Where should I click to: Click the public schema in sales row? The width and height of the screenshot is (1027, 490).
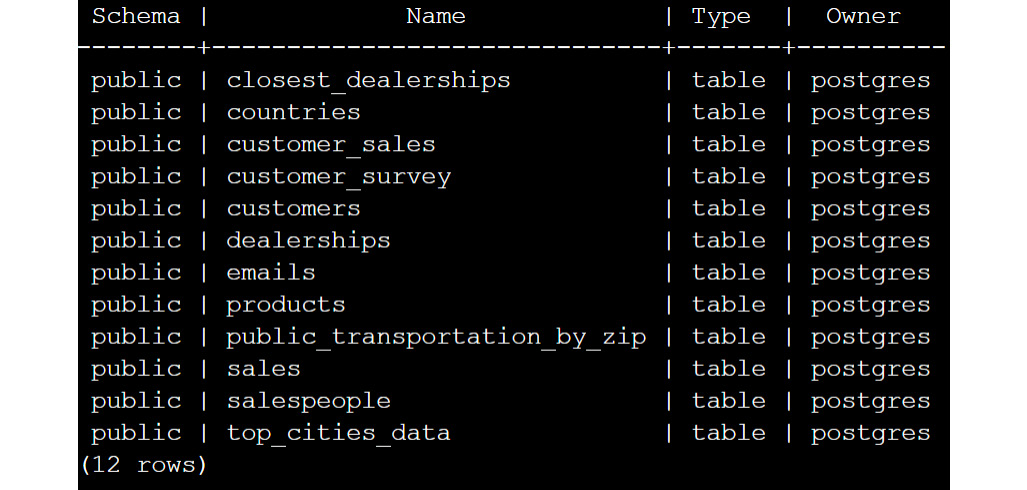[x=136, y=369]
